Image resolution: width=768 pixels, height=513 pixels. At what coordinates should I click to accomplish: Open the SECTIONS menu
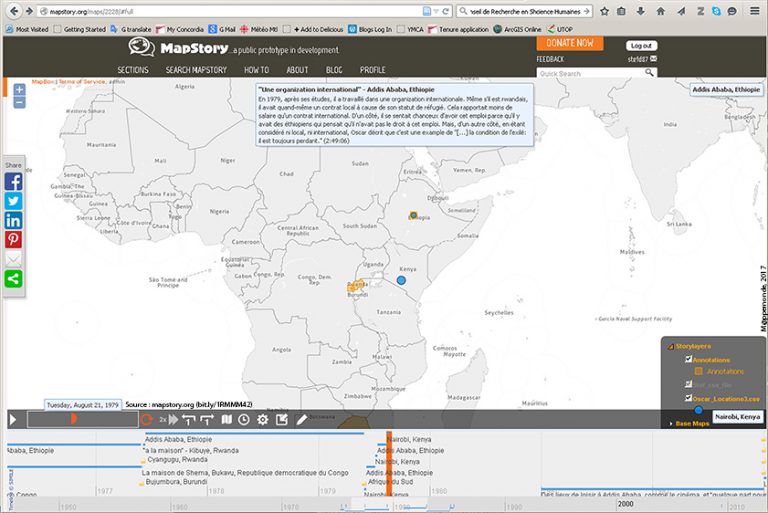tap(132, 70)
